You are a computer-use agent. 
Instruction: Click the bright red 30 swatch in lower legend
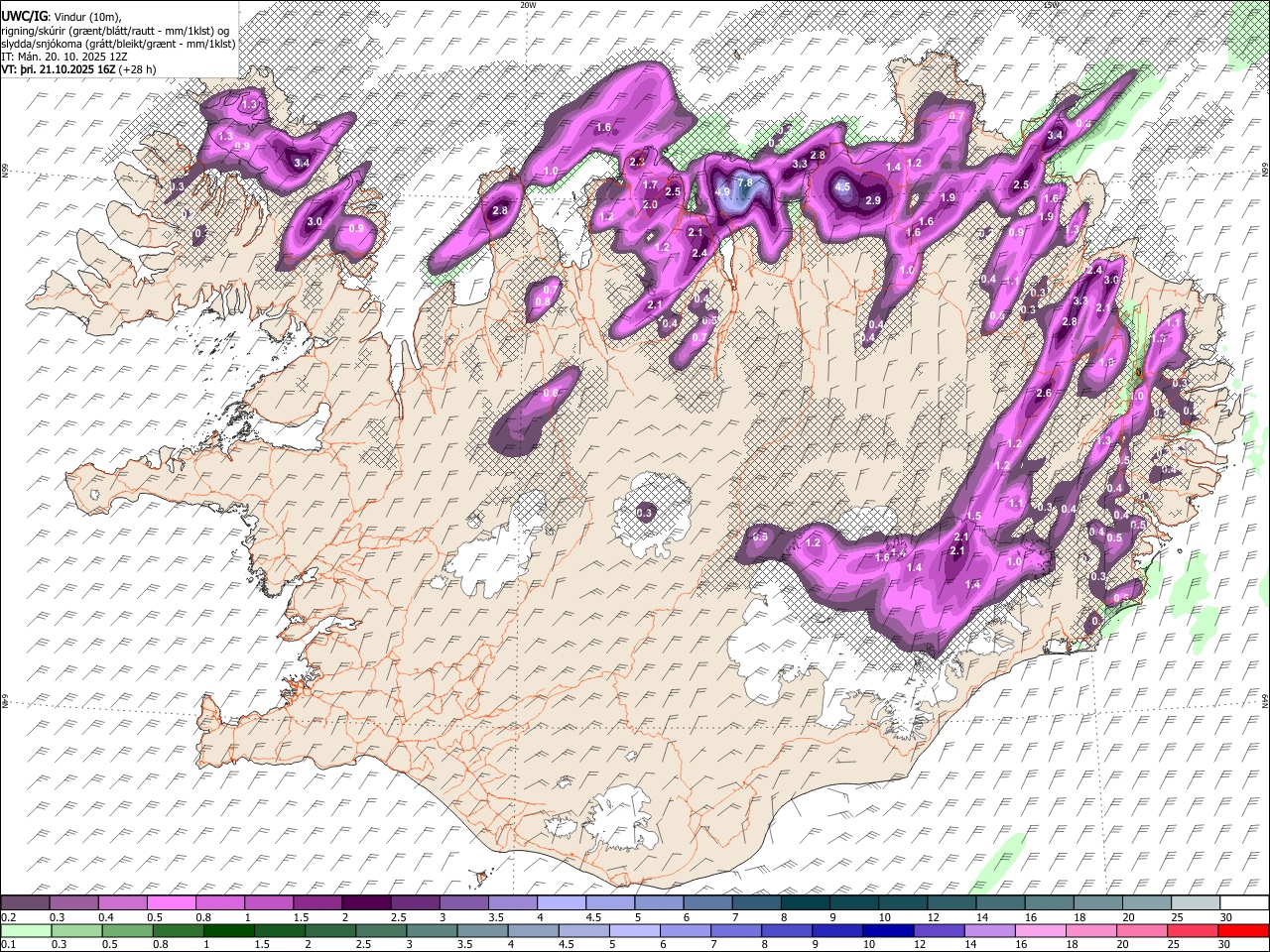pos(1244,930)
